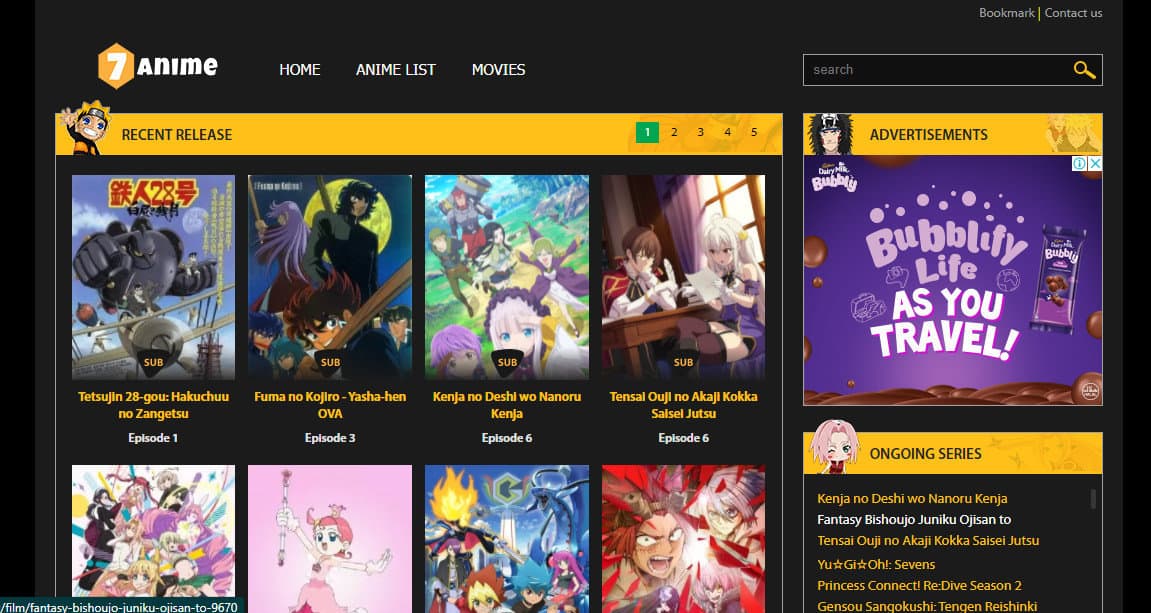
Task: Click SUB badge on Kenja no Deshi poster
Action: (x=507, y=363)
